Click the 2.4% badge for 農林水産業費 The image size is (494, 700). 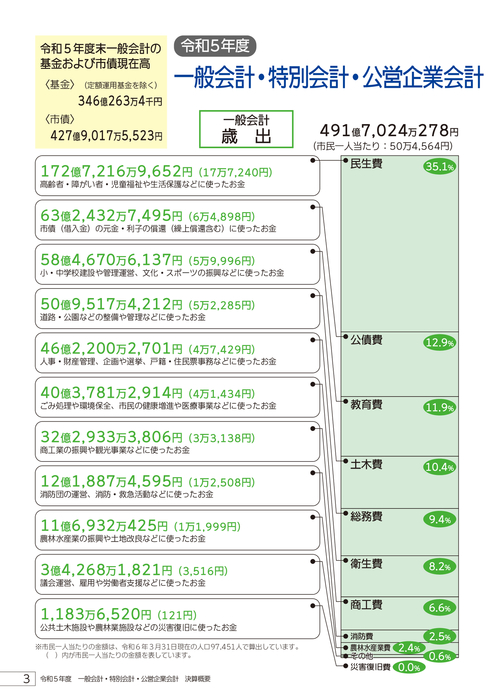[409, 648]
